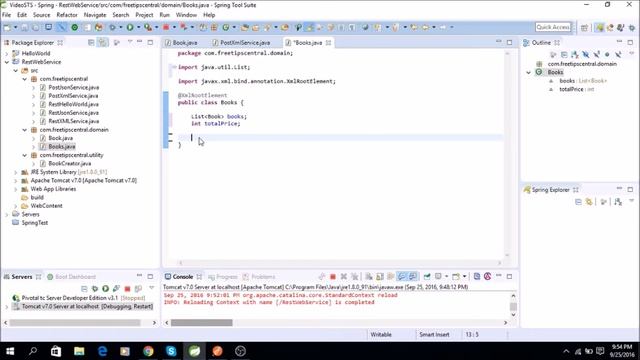
Task: Click Clear Console icon
Action: (369, 277)
